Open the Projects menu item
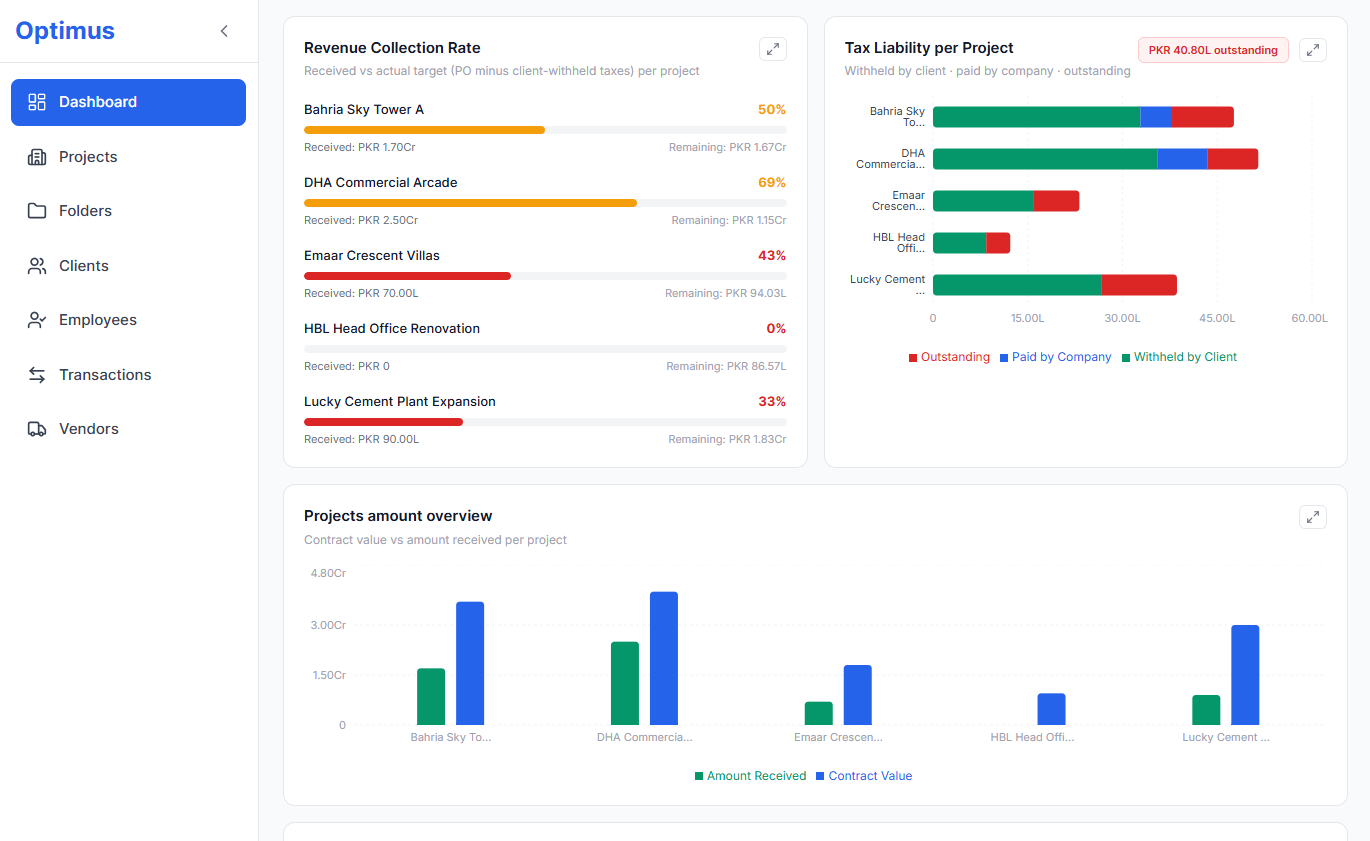This screenshot has width=1370, height=841. pyautogui.click(x=128, y=157)
